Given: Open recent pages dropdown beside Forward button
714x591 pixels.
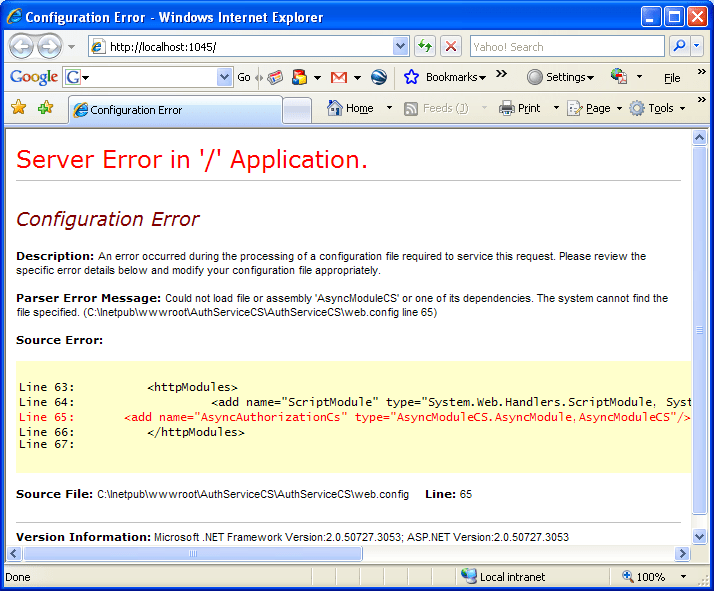Looking at the screenshot, I should click(71, 46).
